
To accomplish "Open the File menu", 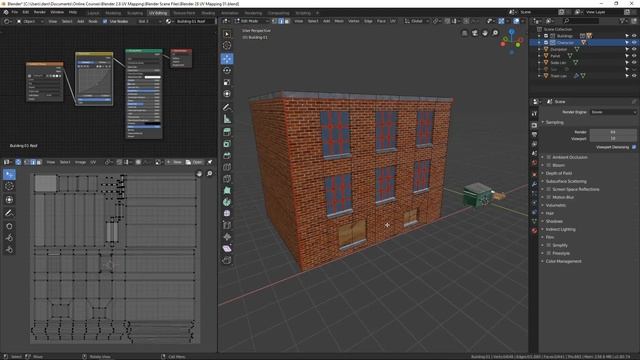I will tap(15, 12).
